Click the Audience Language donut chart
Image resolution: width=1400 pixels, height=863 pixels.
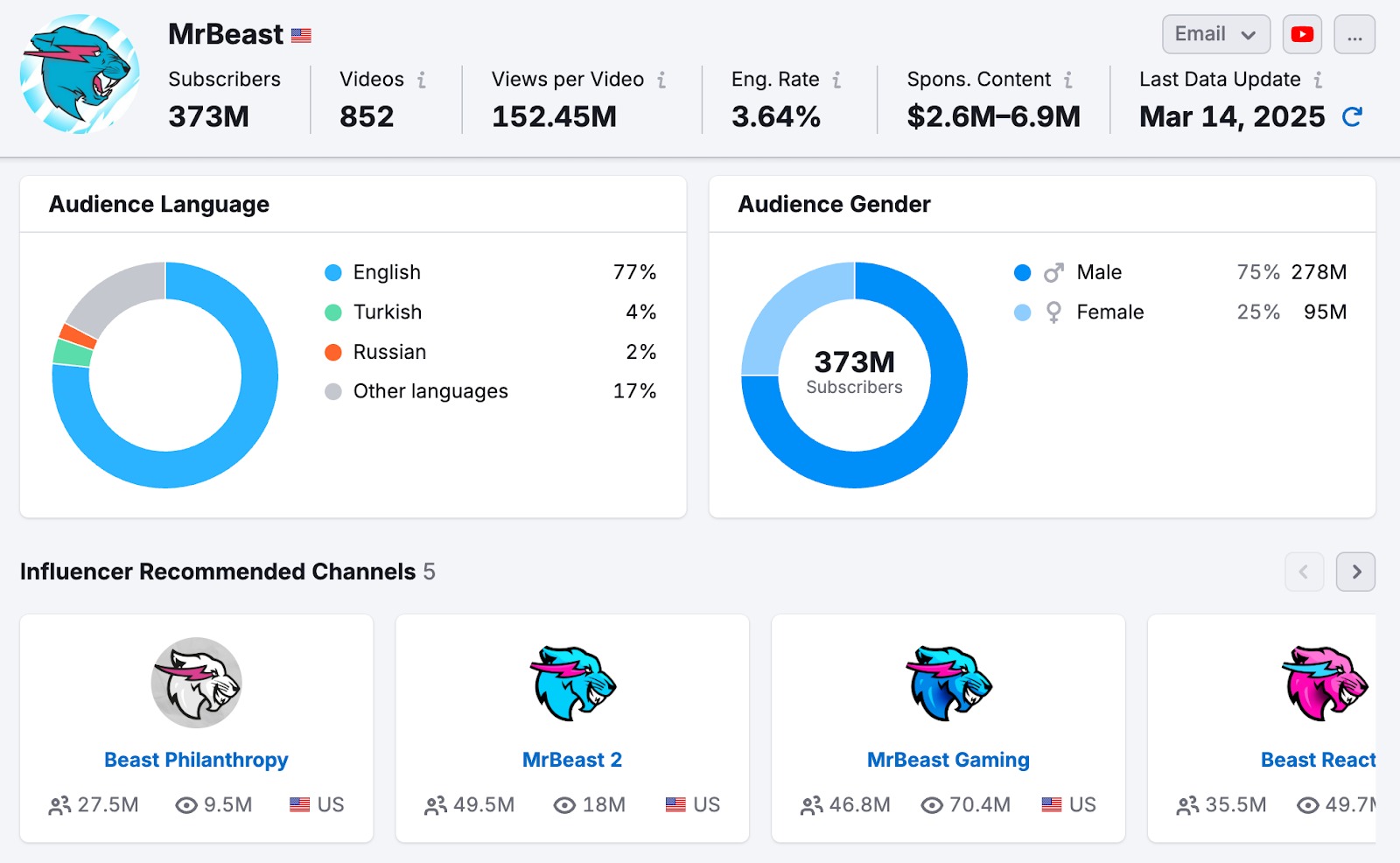165,375
